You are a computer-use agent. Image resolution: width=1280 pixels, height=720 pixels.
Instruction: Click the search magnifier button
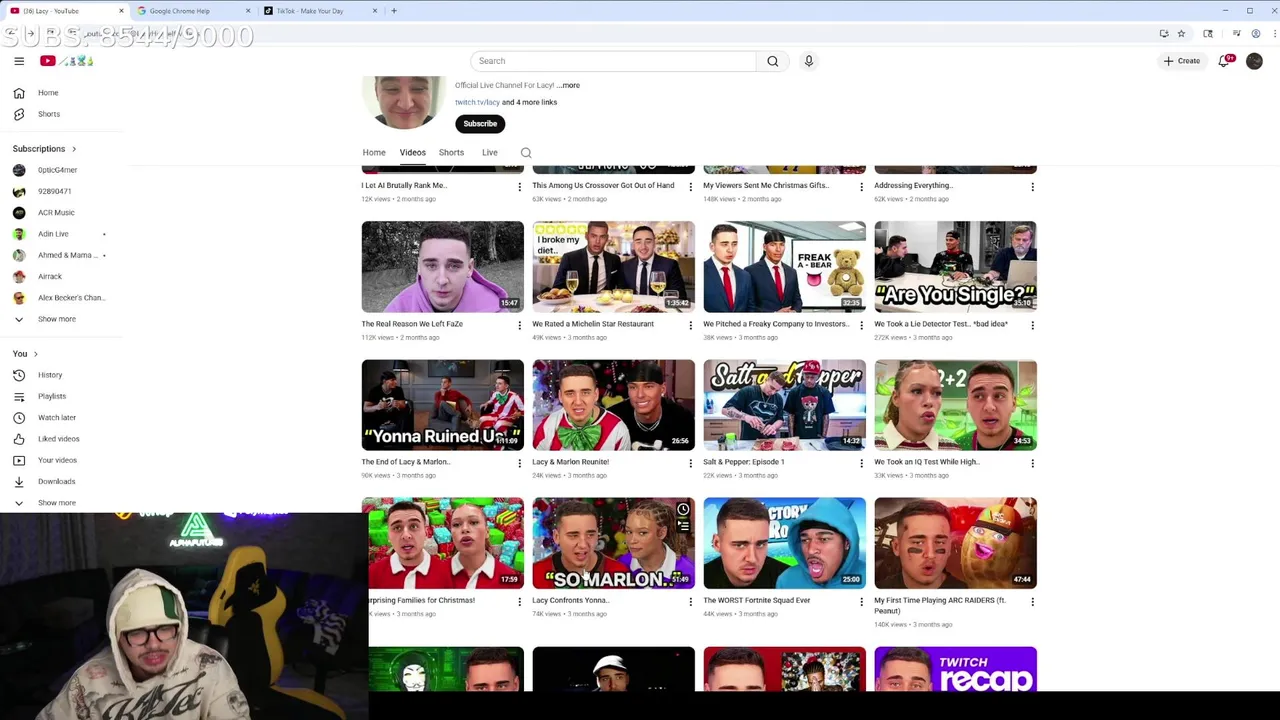[772, 61]
